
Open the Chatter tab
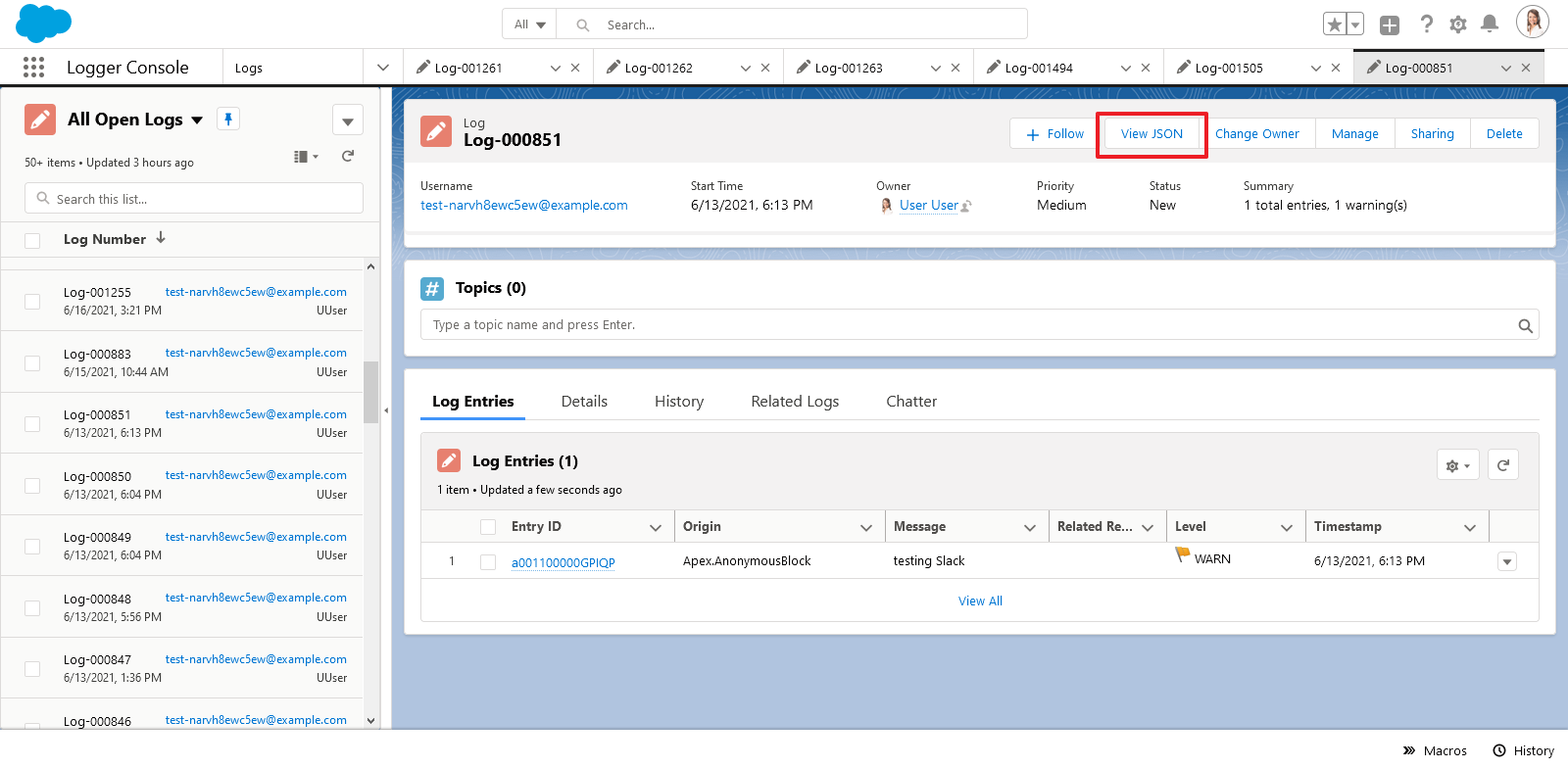coord(911,402)
